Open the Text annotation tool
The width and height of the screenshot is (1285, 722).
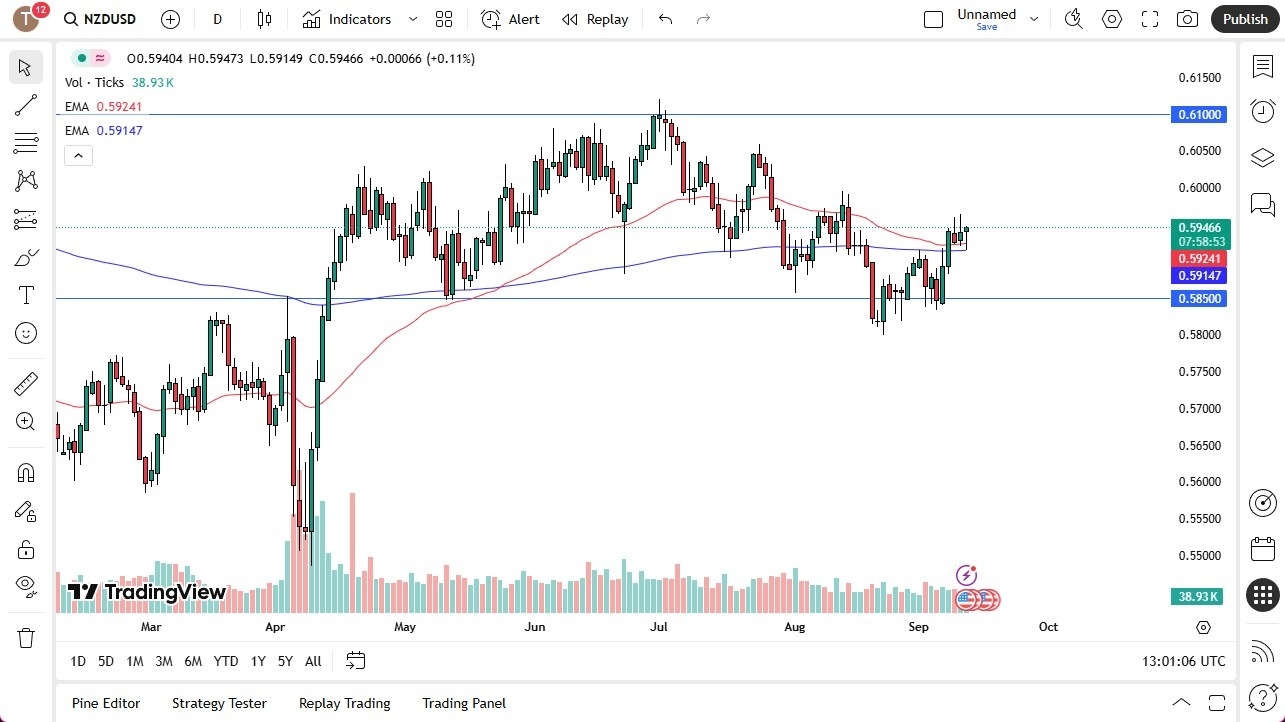click(x=25, y=295)
